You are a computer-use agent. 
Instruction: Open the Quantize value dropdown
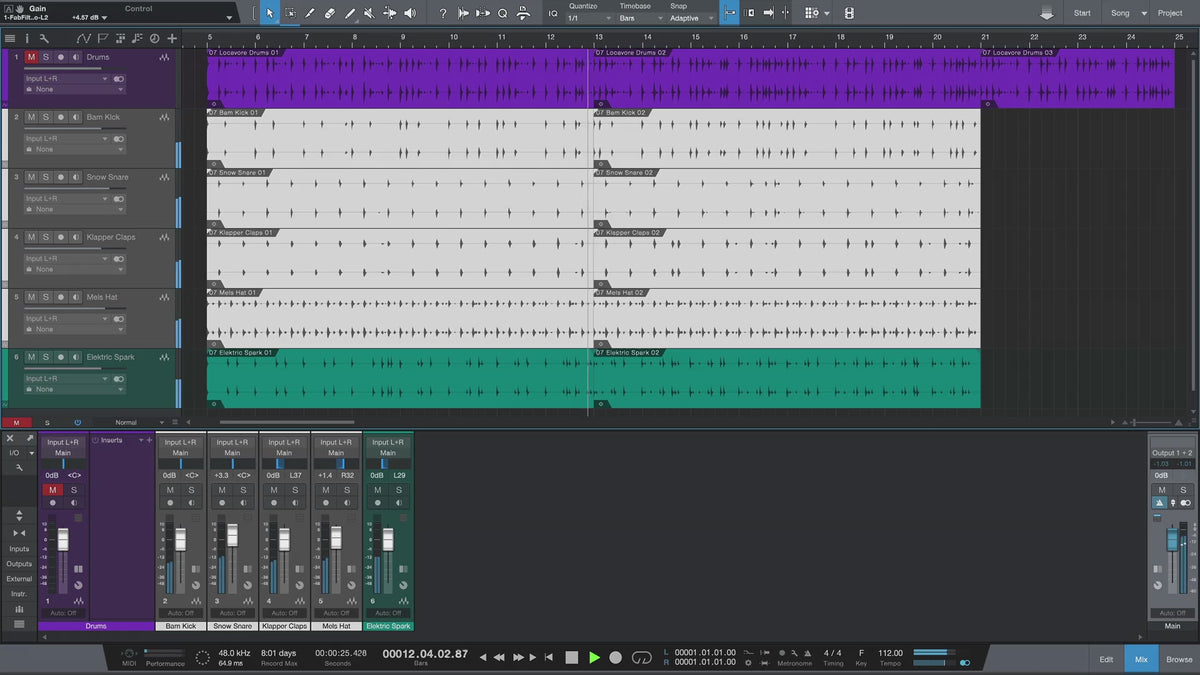click(x=584, y=18)
